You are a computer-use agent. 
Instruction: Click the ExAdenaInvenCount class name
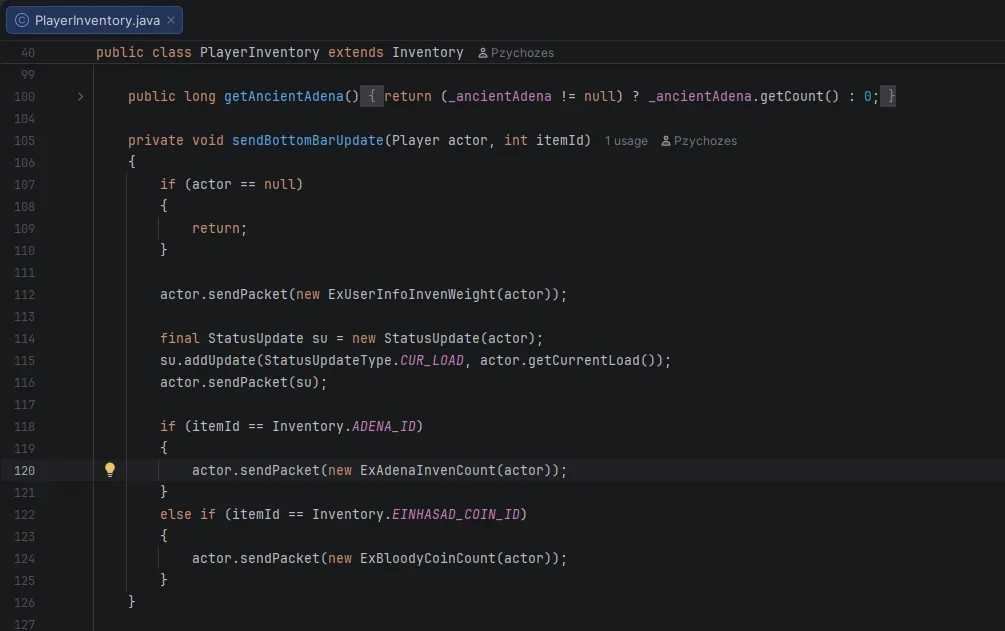pyautogui.click(x=428, y=470)
